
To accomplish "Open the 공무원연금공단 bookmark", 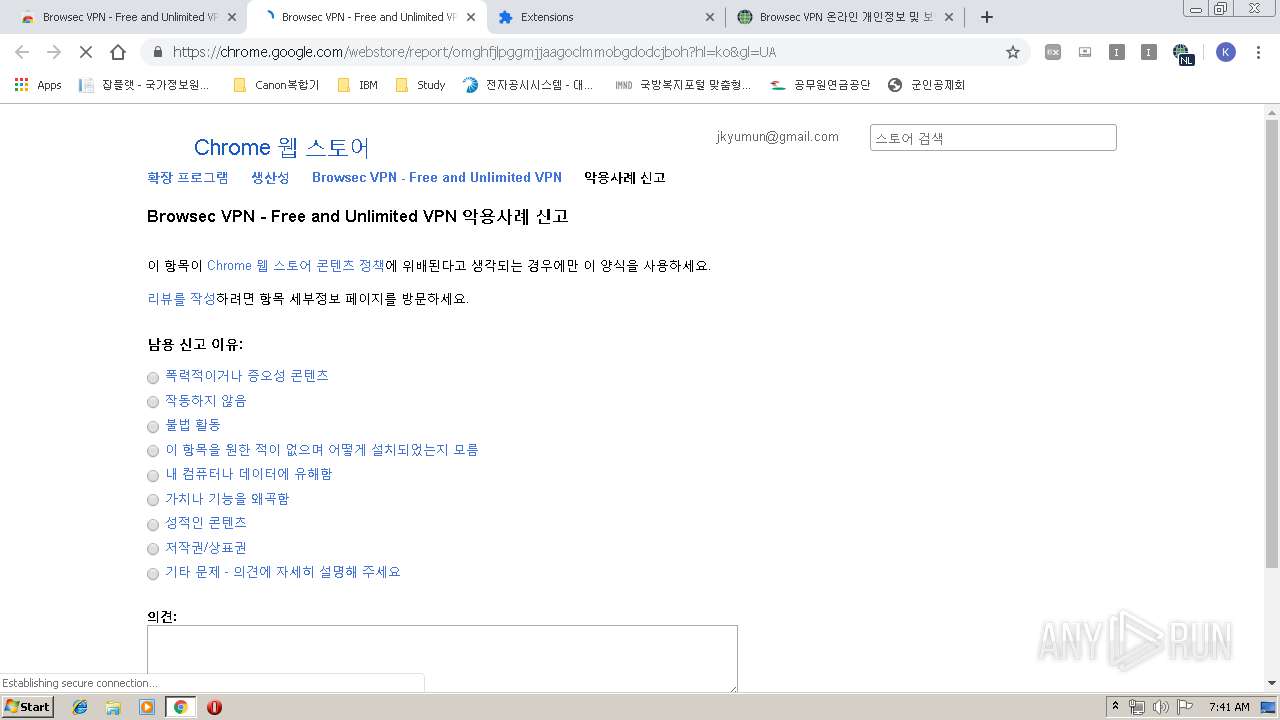I will (x=820, y=85).
